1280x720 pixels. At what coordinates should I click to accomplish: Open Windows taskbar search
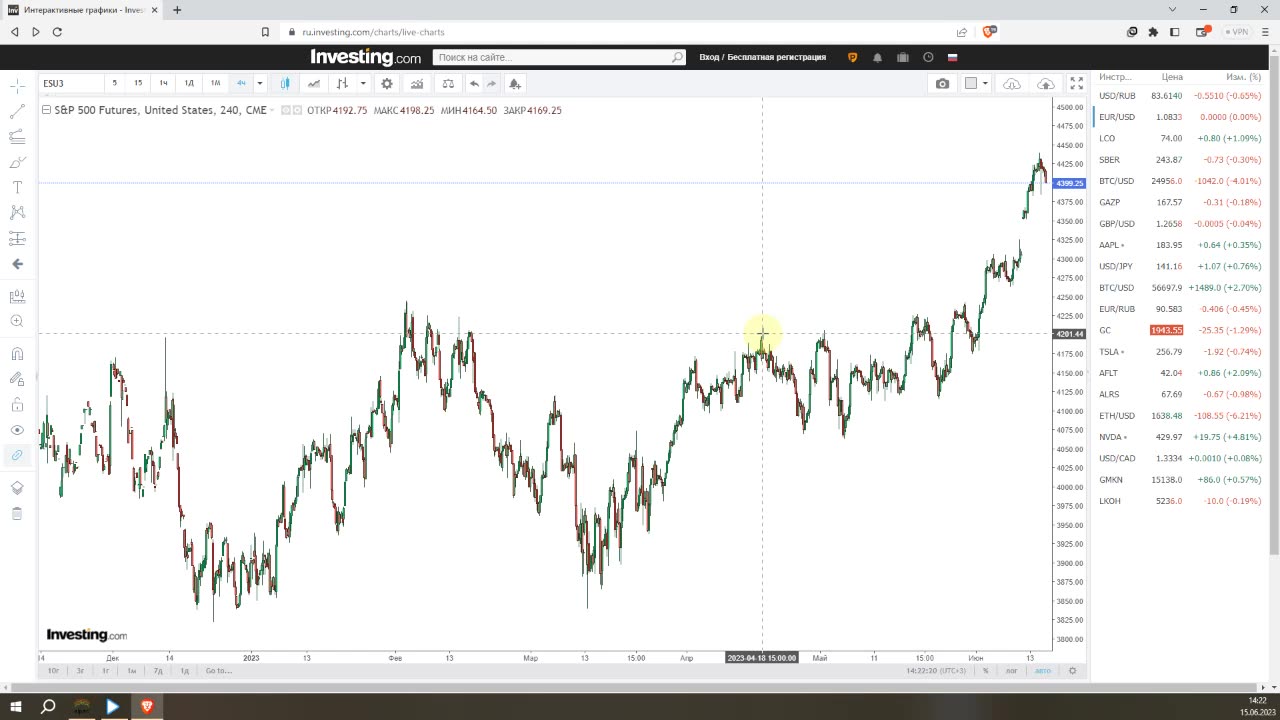[48, 706]
